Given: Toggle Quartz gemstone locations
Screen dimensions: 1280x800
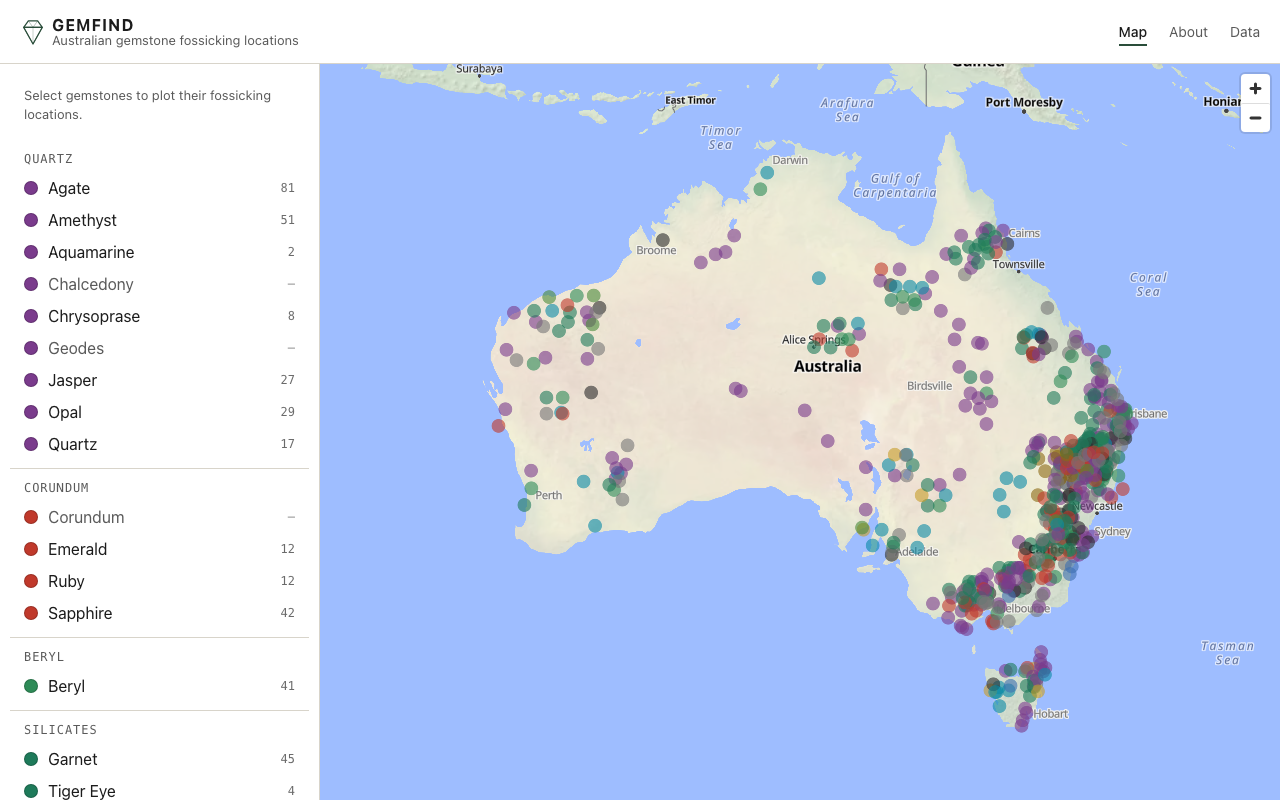Looking at the screenshot, I should (160, 444).
